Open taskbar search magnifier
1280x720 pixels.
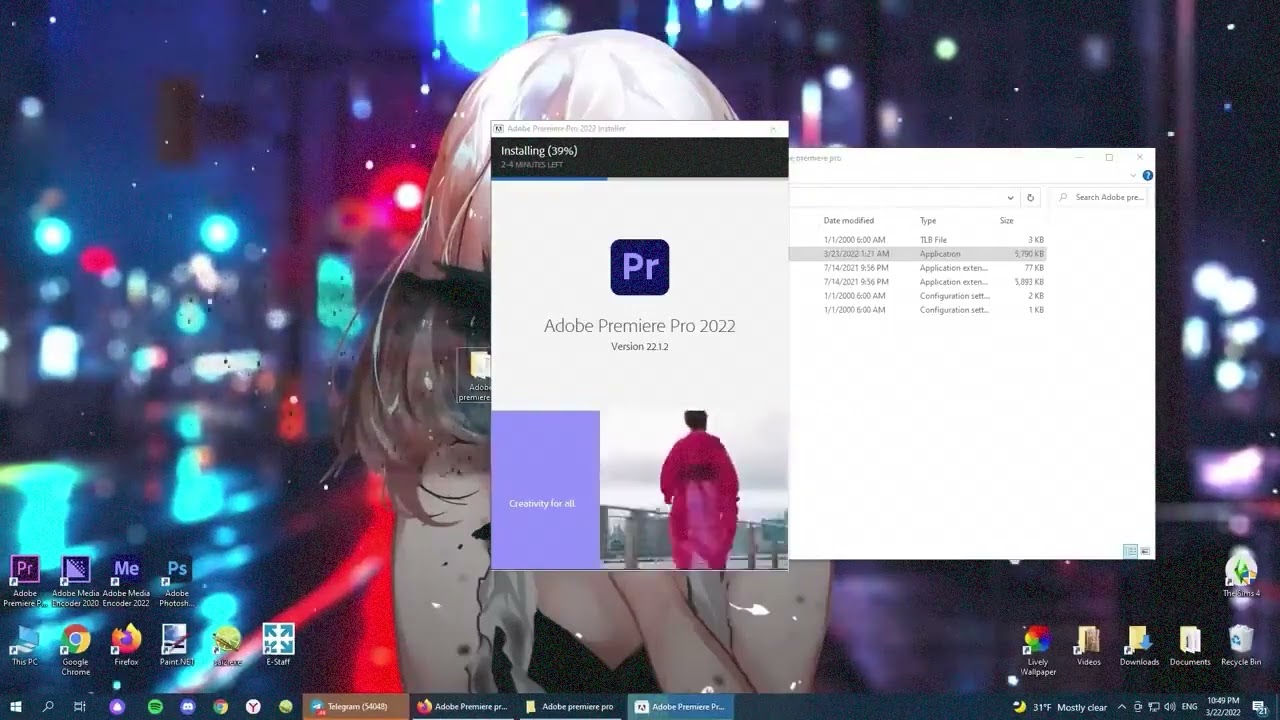pos(48,706)
